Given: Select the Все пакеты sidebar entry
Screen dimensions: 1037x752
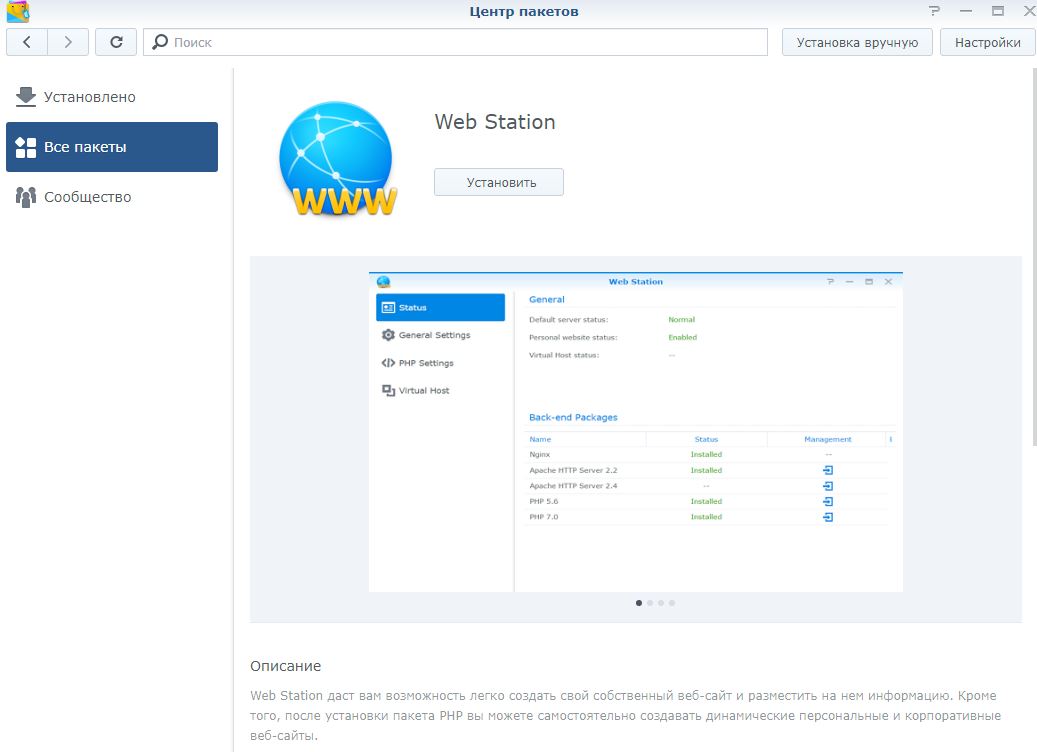Looking at the screenshot, I should coord(86,146).
